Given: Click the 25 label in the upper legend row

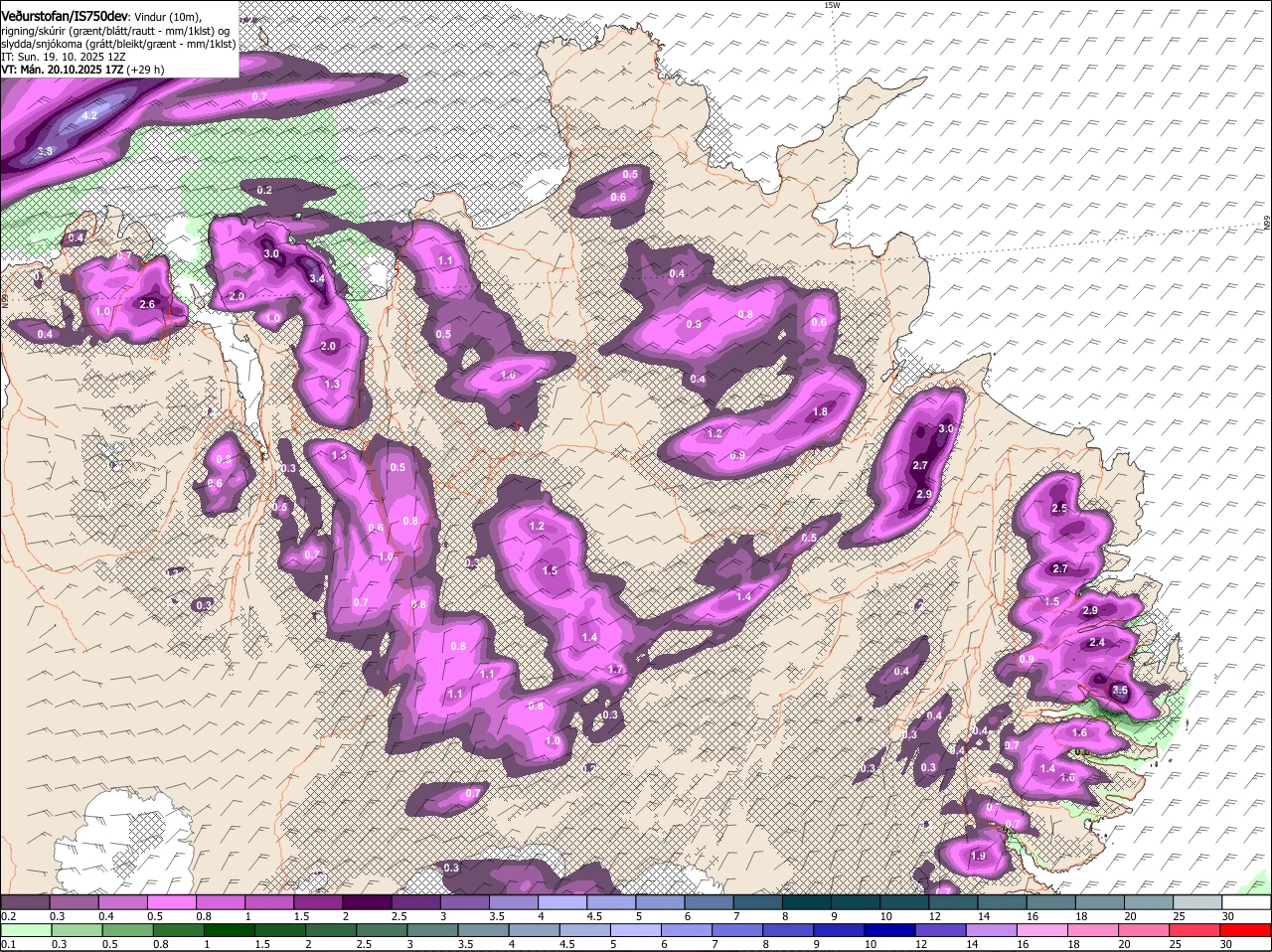Looking at the screenshot, I should pyautogui.click(x=1179, y=915).
